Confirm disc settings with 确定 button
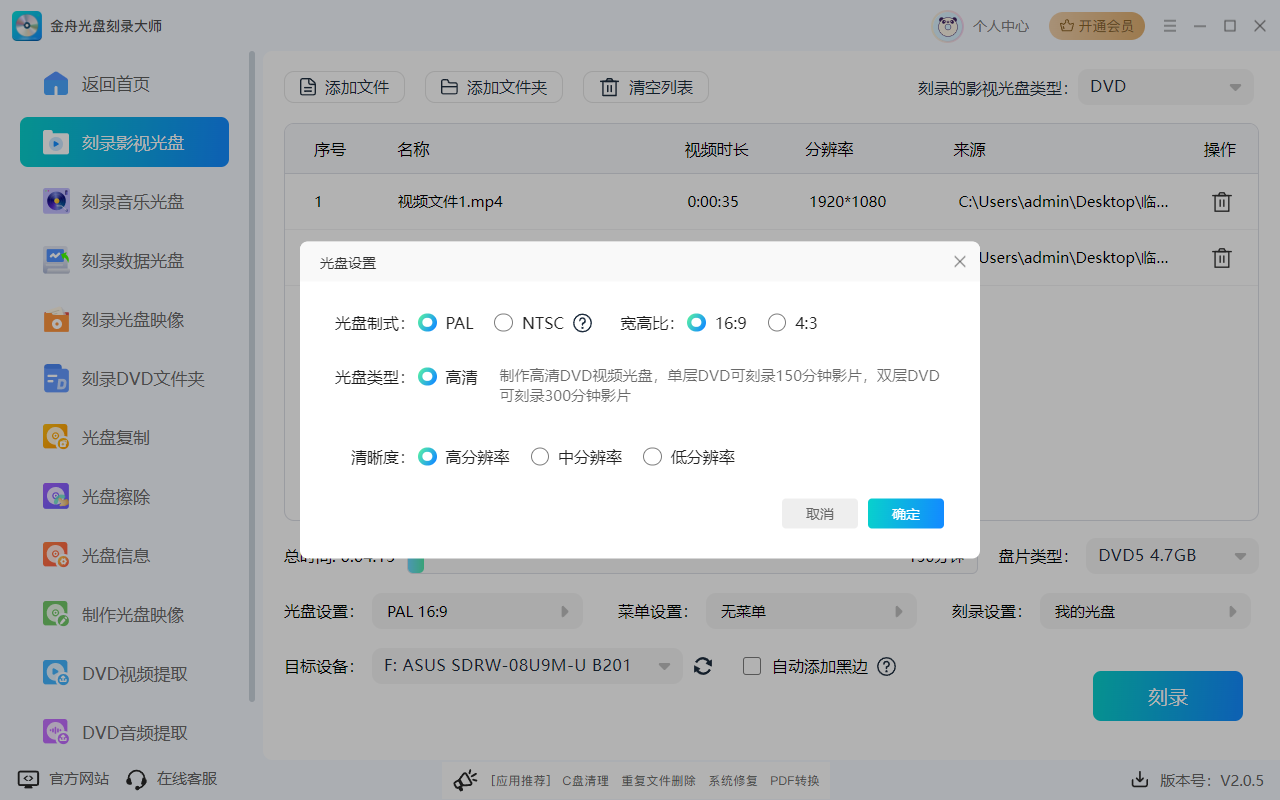 click(905, 513)
